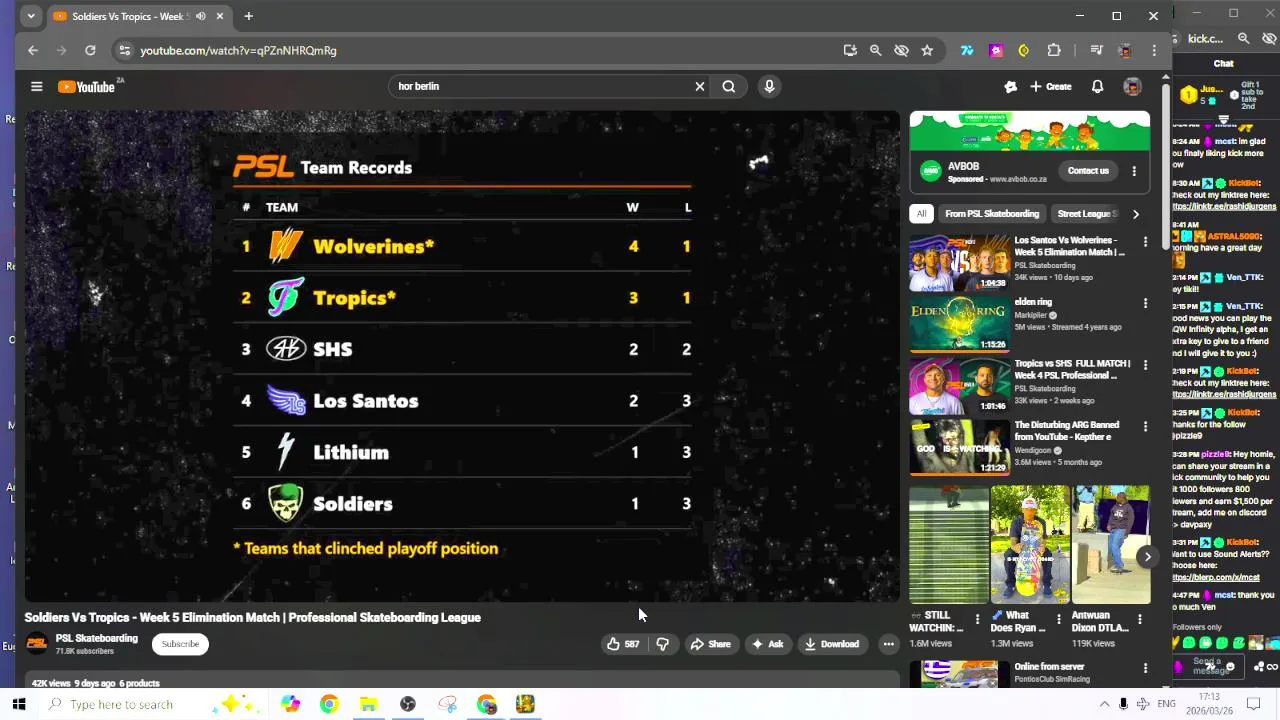The width and height of the screenshot is (1280, 720).
Task: Open more actions under the video
Action: [x=888, y=644]
